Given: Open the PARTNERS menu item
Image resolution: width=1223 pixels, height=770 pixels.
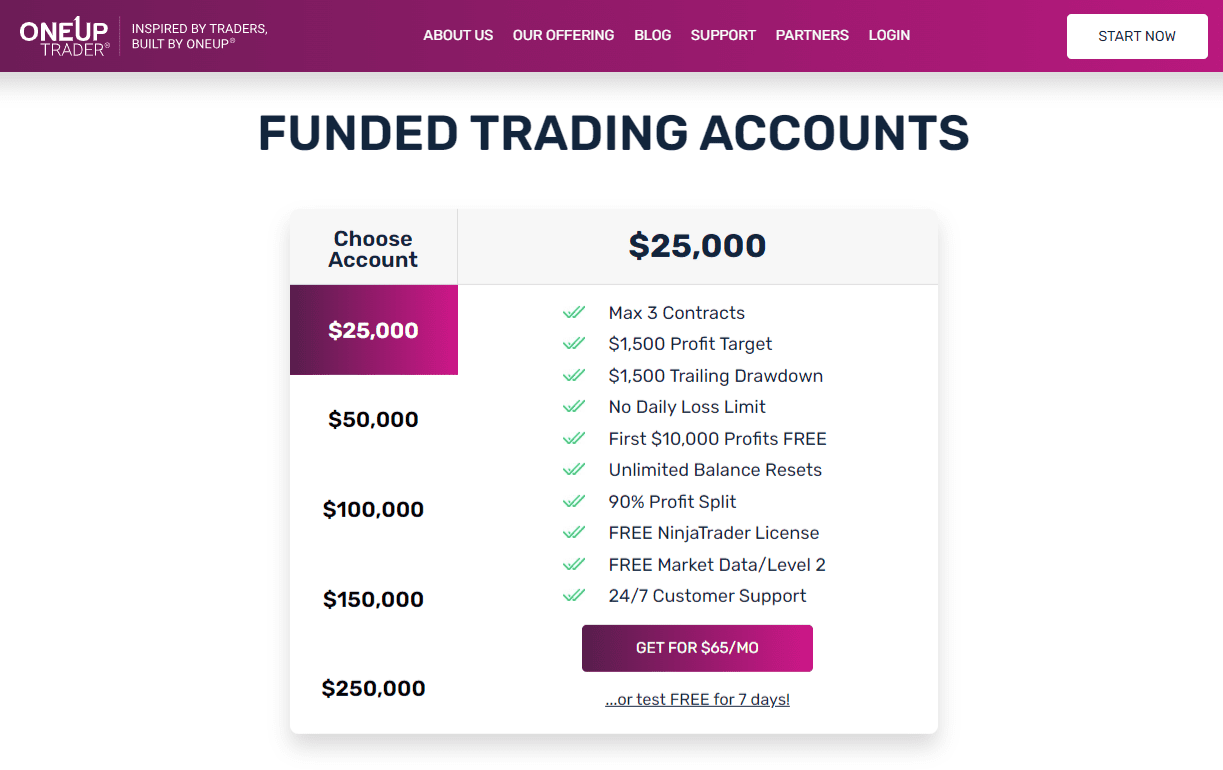Looking at the screenshot, I should 812,35.
